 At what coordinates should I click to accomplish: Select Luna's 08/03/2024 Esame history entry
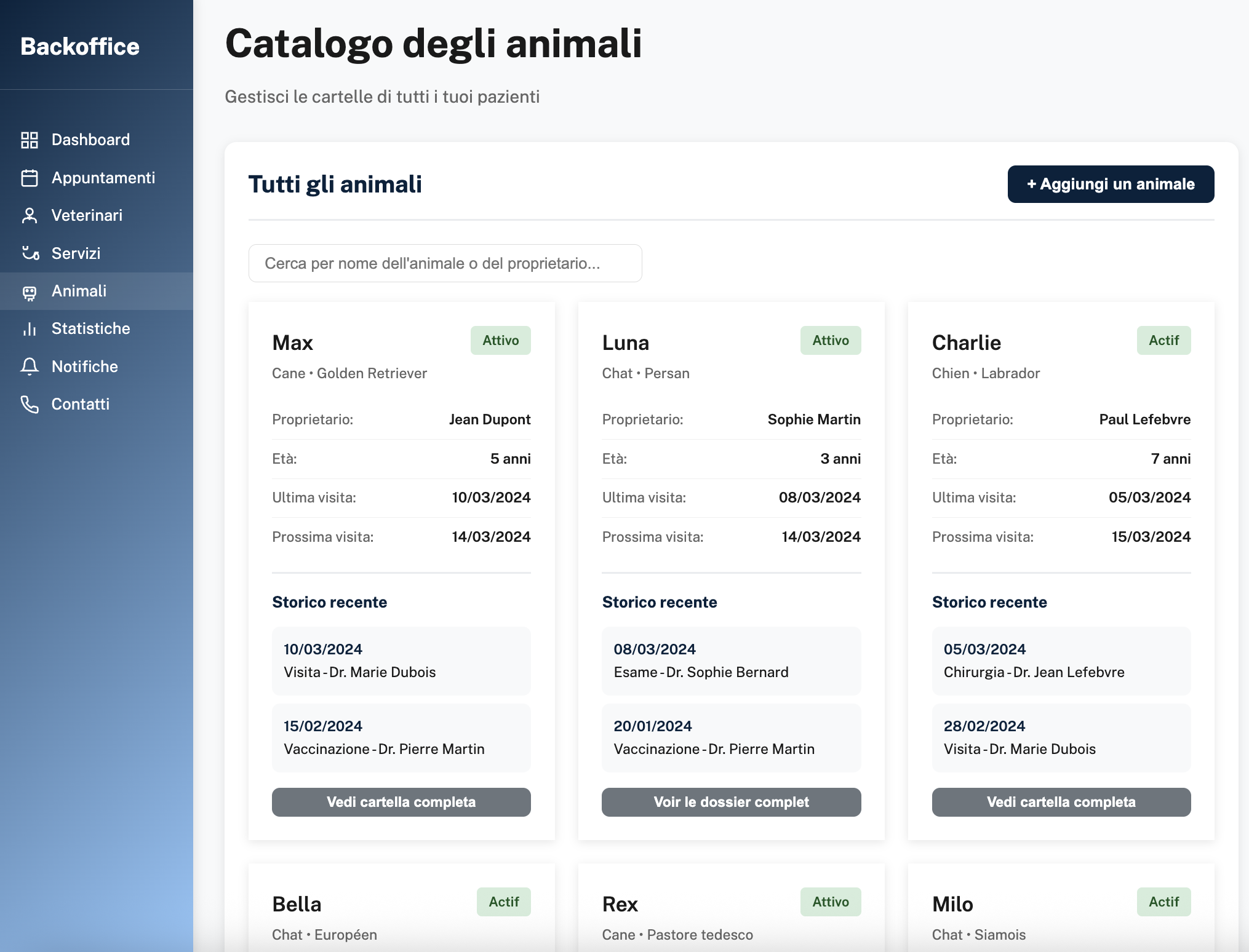(731, 660)
